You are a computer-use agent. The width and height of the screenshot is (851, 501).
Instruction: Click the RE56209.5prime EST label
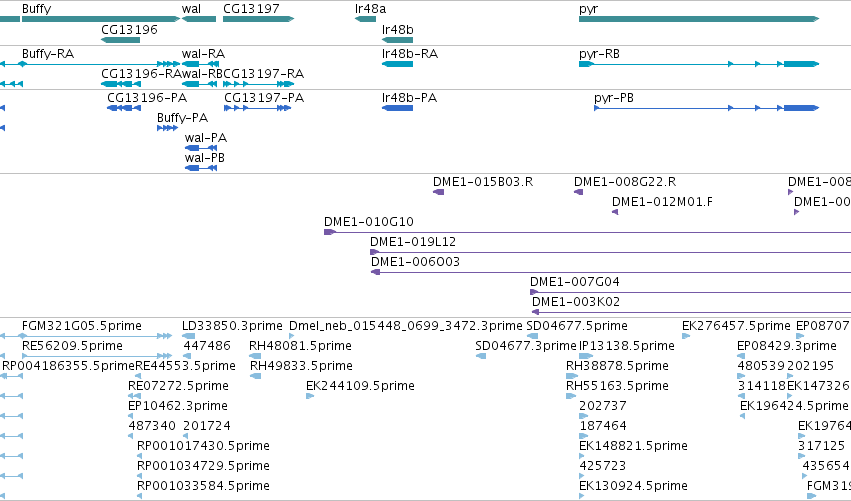click(x=72, y=346)
